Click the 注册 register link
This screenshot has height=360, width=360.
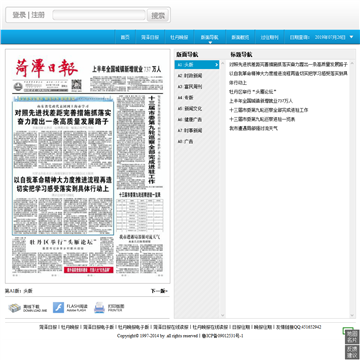(38, 15)
